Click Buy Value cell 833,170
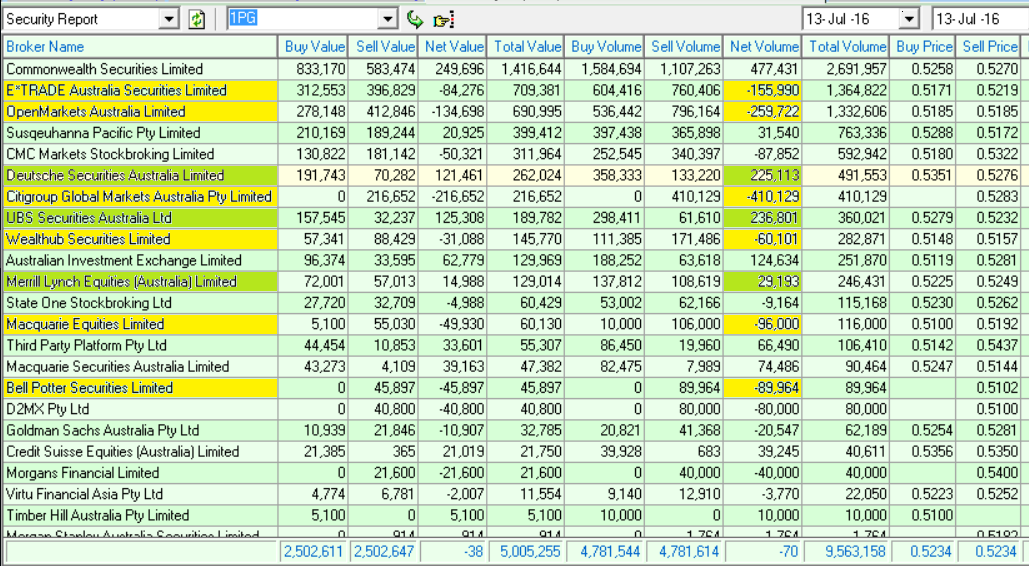The image size is (1029, 566). click(314, 69)
